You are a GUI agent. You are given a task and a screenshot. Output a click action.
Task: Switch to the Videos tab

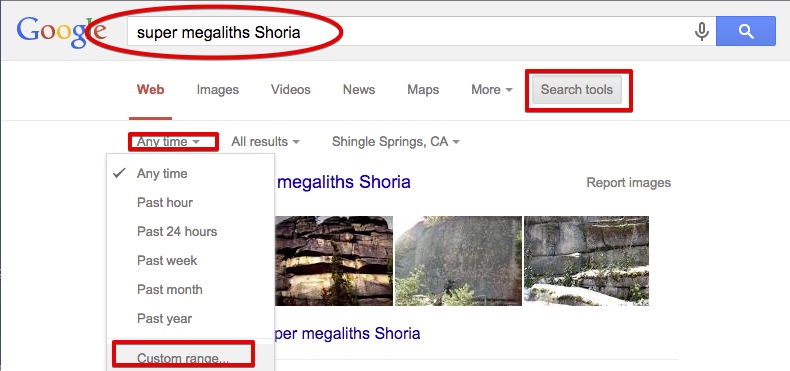[x=291, y=90]
